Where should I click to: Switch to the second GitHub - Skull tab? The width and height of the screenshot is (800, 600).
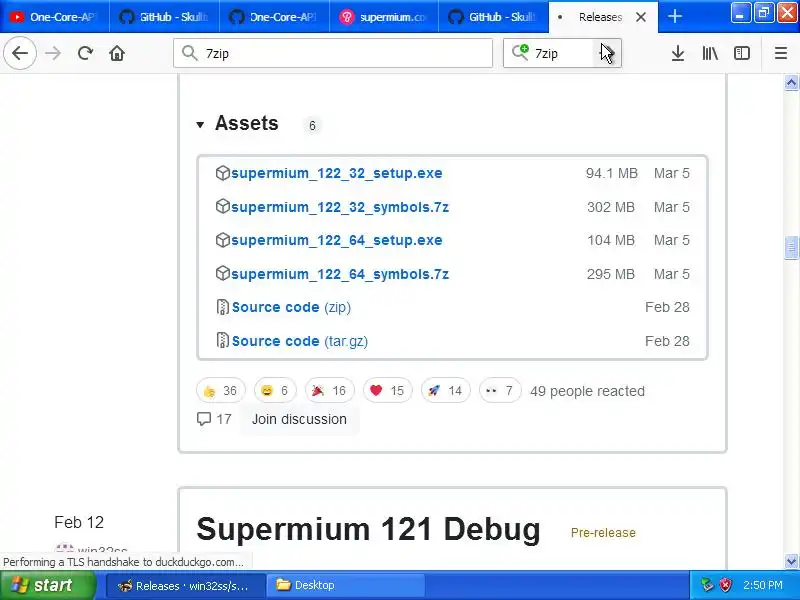[x=493, y=17]
